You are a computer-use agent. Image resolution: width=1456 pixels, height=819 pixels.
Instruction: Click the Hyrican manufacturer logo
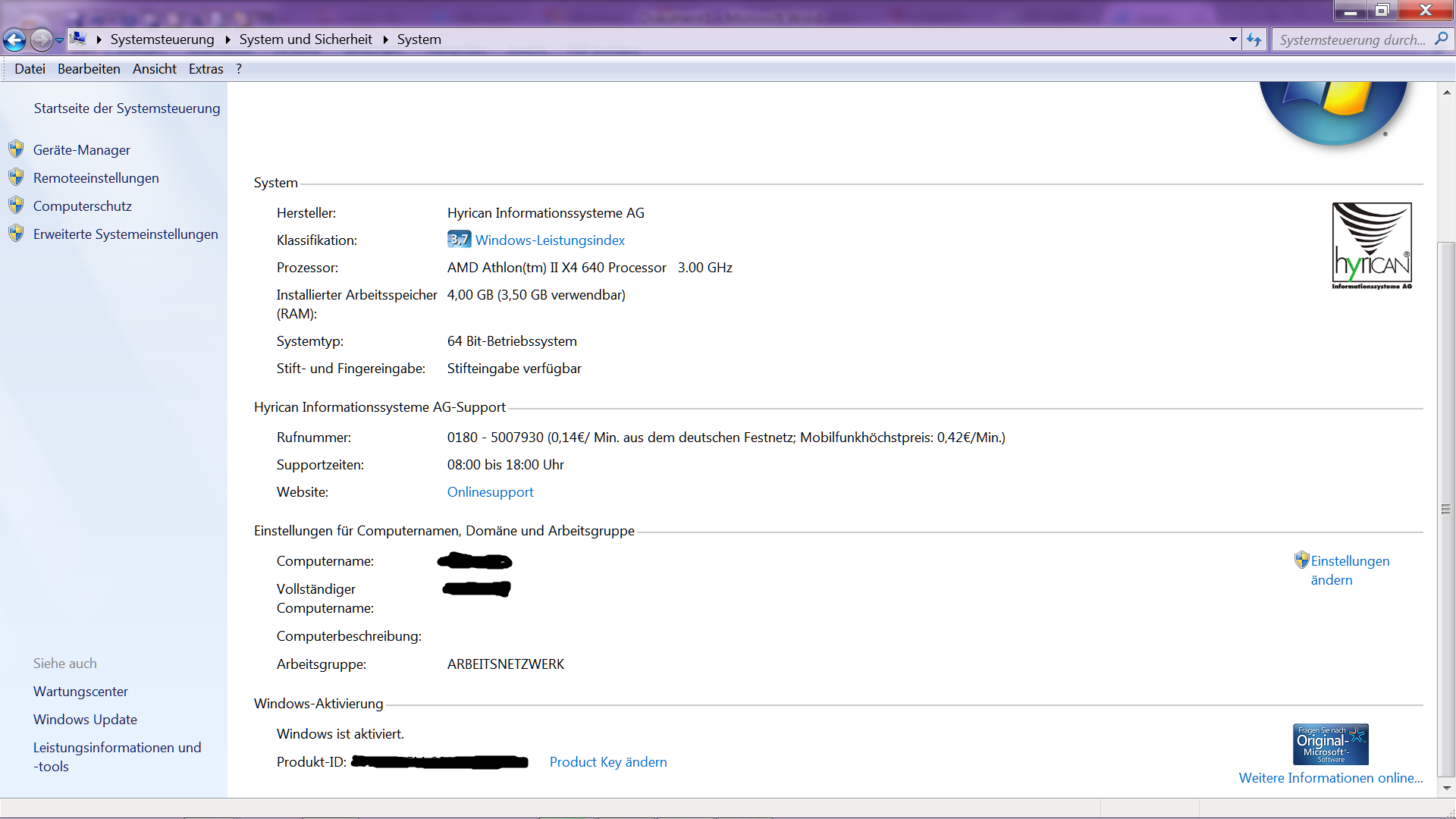pyautogui.click(x=1371, y=246)
